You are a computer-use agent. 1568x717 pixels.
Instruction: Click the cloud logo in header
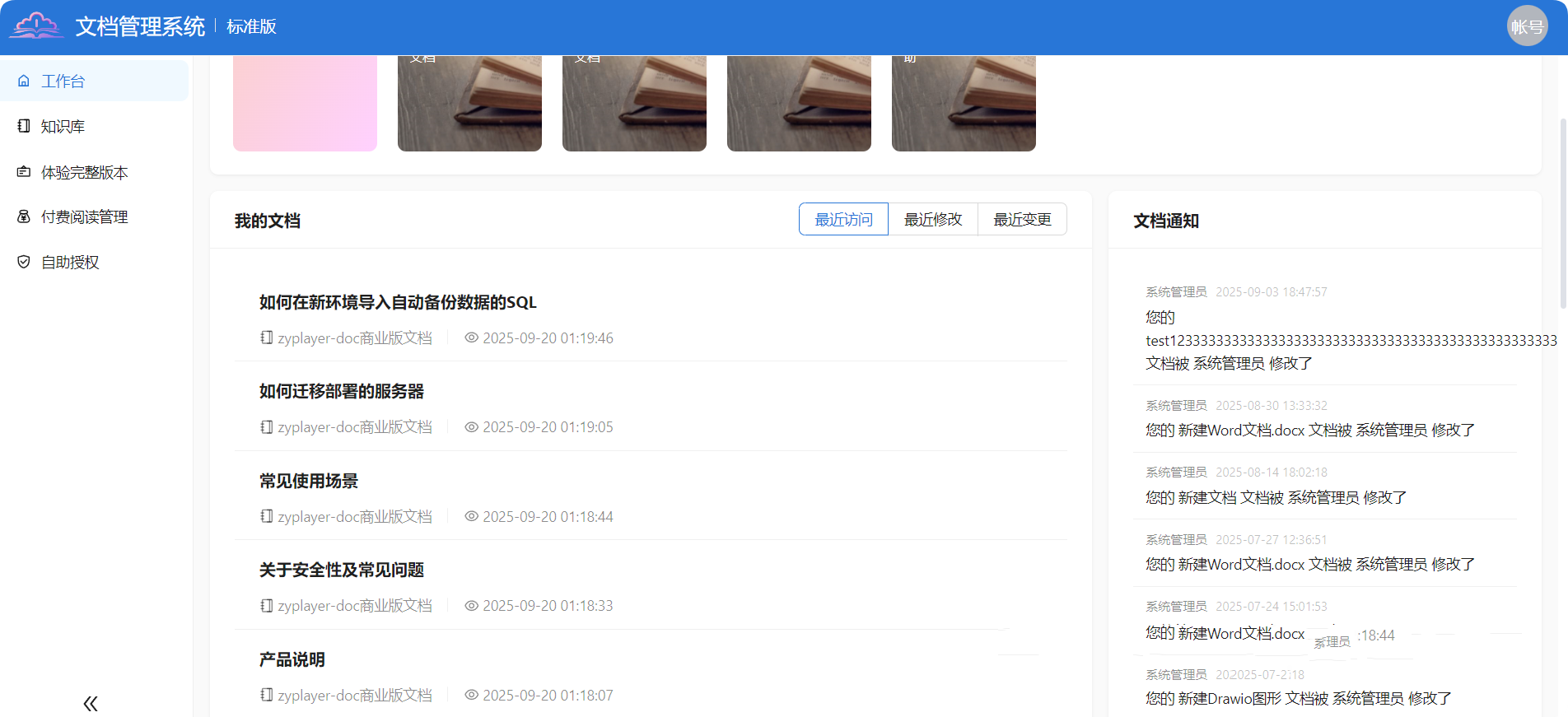pyautogui.click(x=36, y=26)
